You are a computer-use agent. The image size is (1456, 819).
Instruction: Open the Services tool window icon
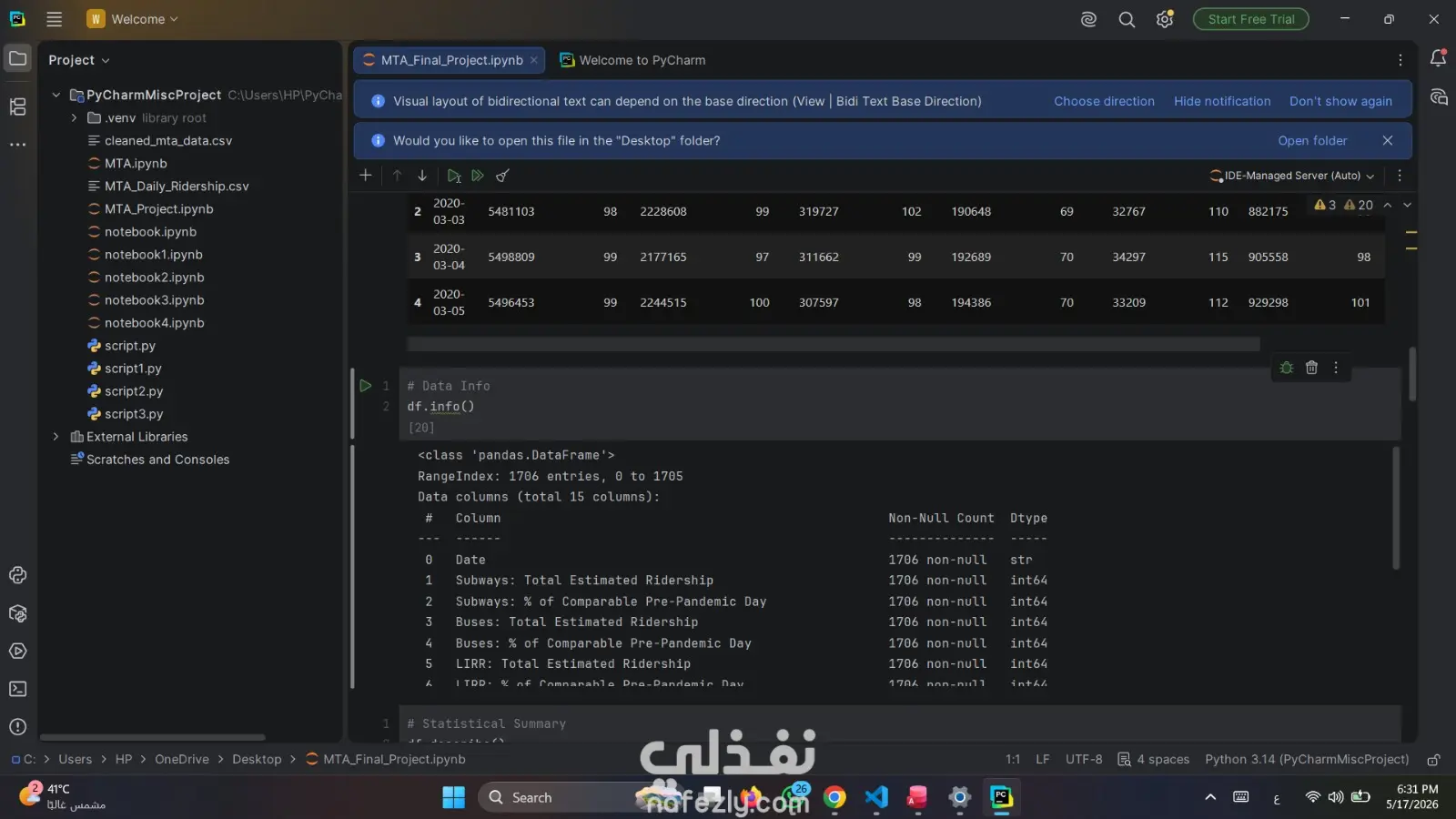coord(17,652)
